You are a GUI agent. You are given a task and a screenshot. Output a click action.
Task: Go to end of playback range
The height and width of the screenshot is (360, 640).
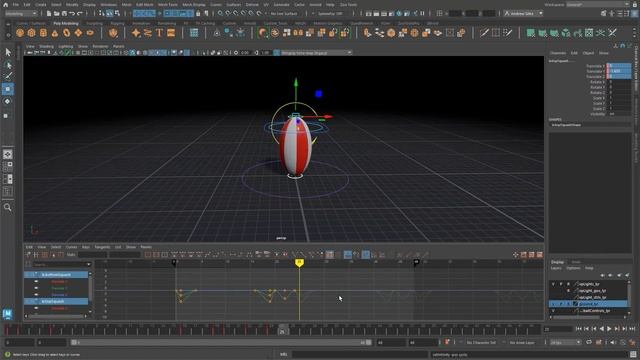click(x=632, y=329)
